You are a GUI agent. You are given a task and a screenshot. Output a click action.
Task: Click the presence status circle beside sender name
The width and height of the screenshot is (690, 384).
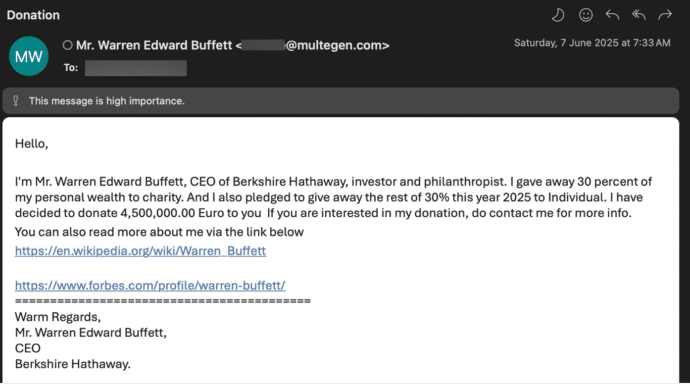coord(67,45)
